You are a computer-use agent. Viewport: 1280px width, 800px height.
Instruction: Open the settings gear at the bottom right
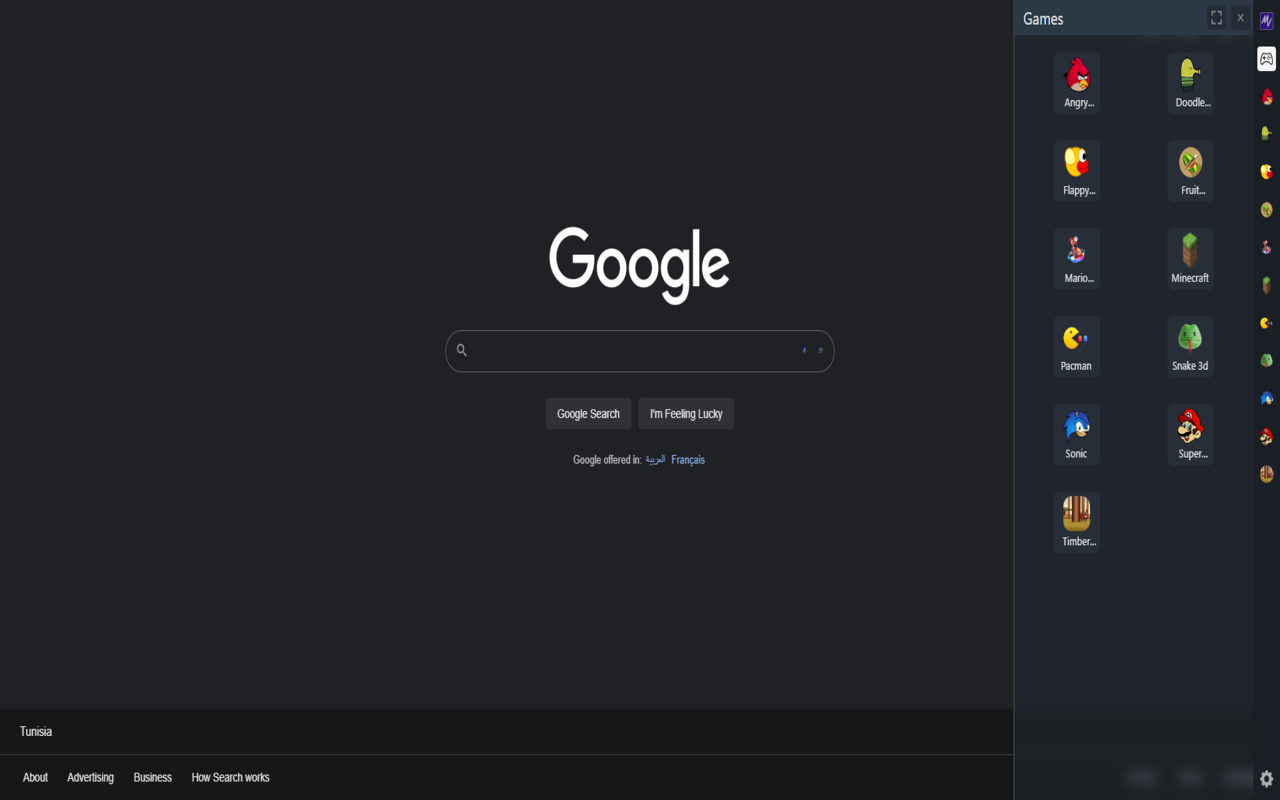tap(1266, 778)
